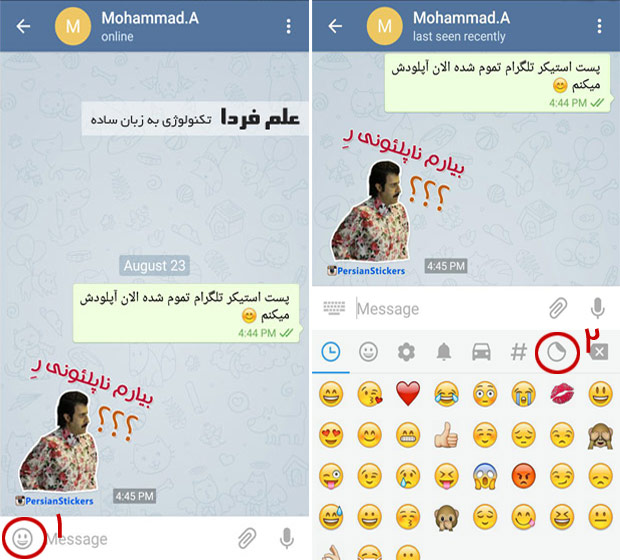Tap the attachment paperclip in left chat
Image resolution: width=620 pixels, height=560 pixels.
(247, 538)
